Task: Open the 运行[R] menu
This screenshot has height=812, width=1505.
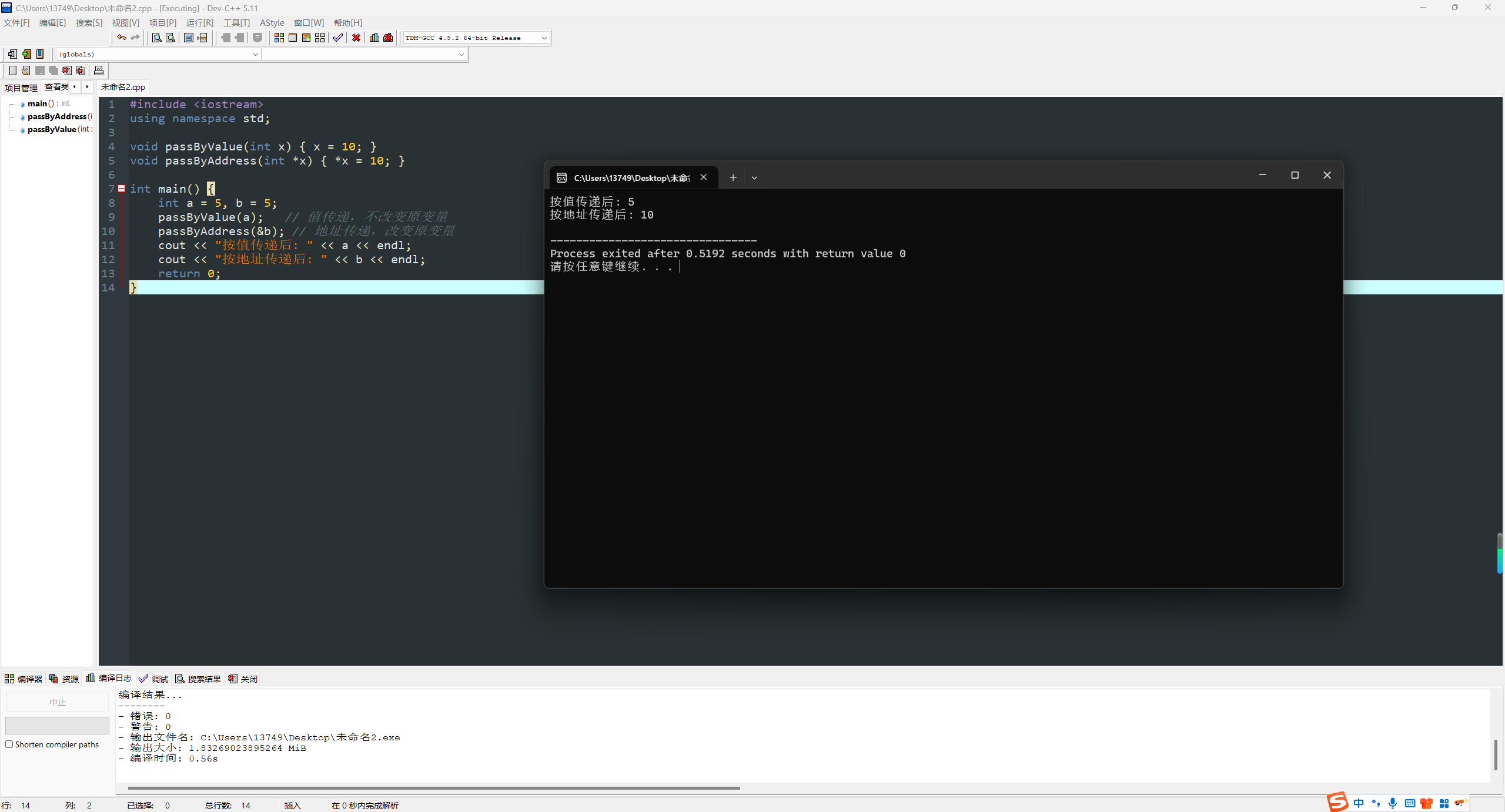Action: pos(199,22)
